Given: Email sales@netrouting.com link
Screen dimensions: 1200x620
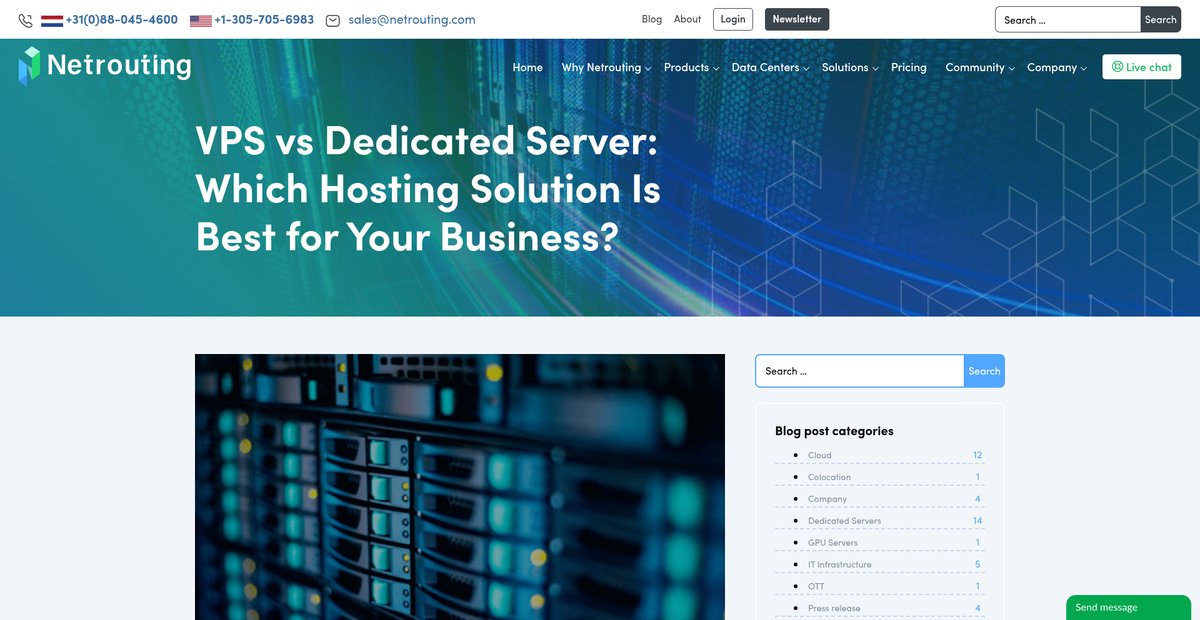Looking at the screenshot, I should point(412,20).
